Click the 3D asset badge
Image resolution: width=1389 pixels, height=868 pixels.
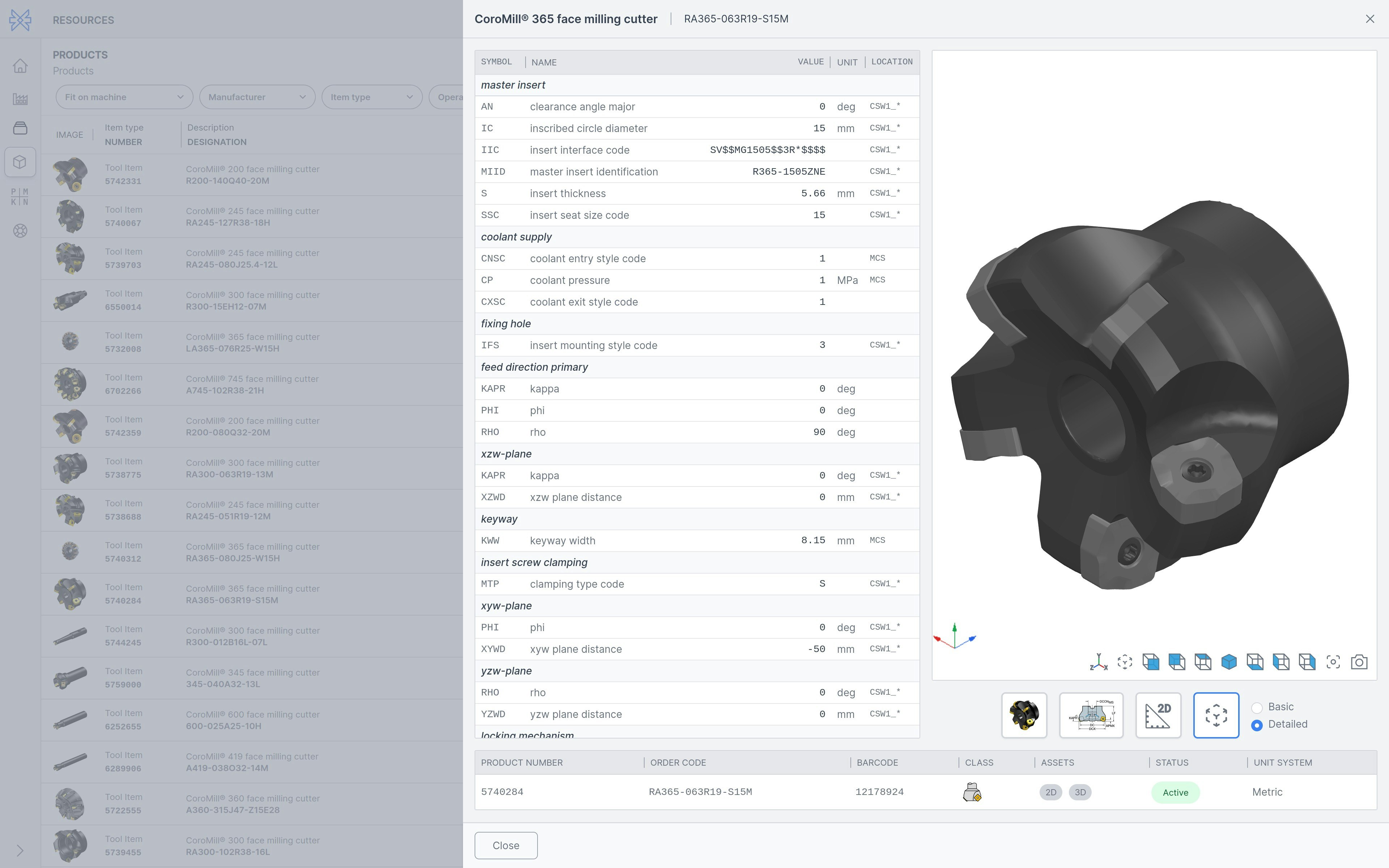(1080, 792)
